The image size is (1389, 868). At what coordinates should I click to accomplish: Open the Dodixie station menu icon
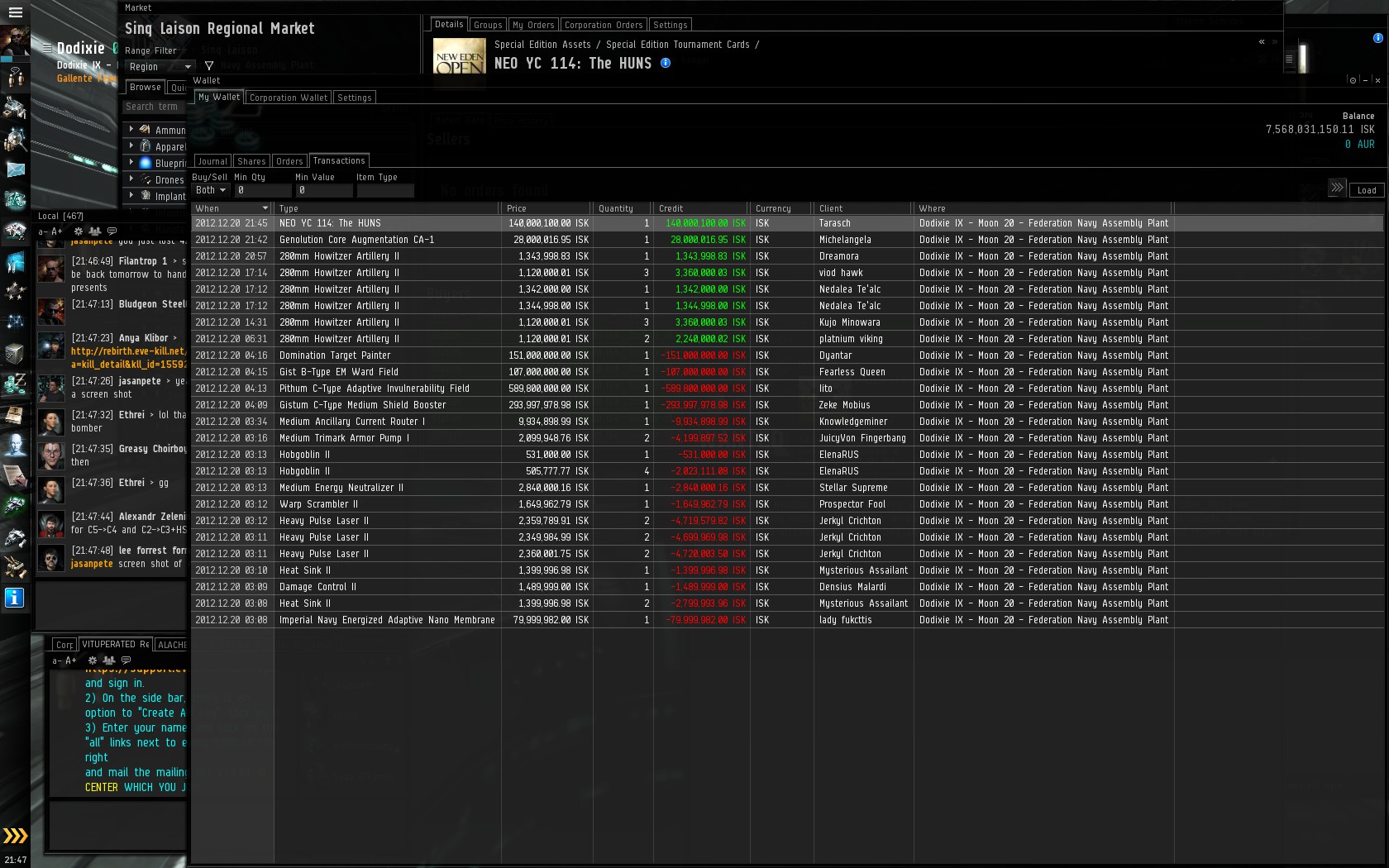pyautogui.click(x=47, y=49)
